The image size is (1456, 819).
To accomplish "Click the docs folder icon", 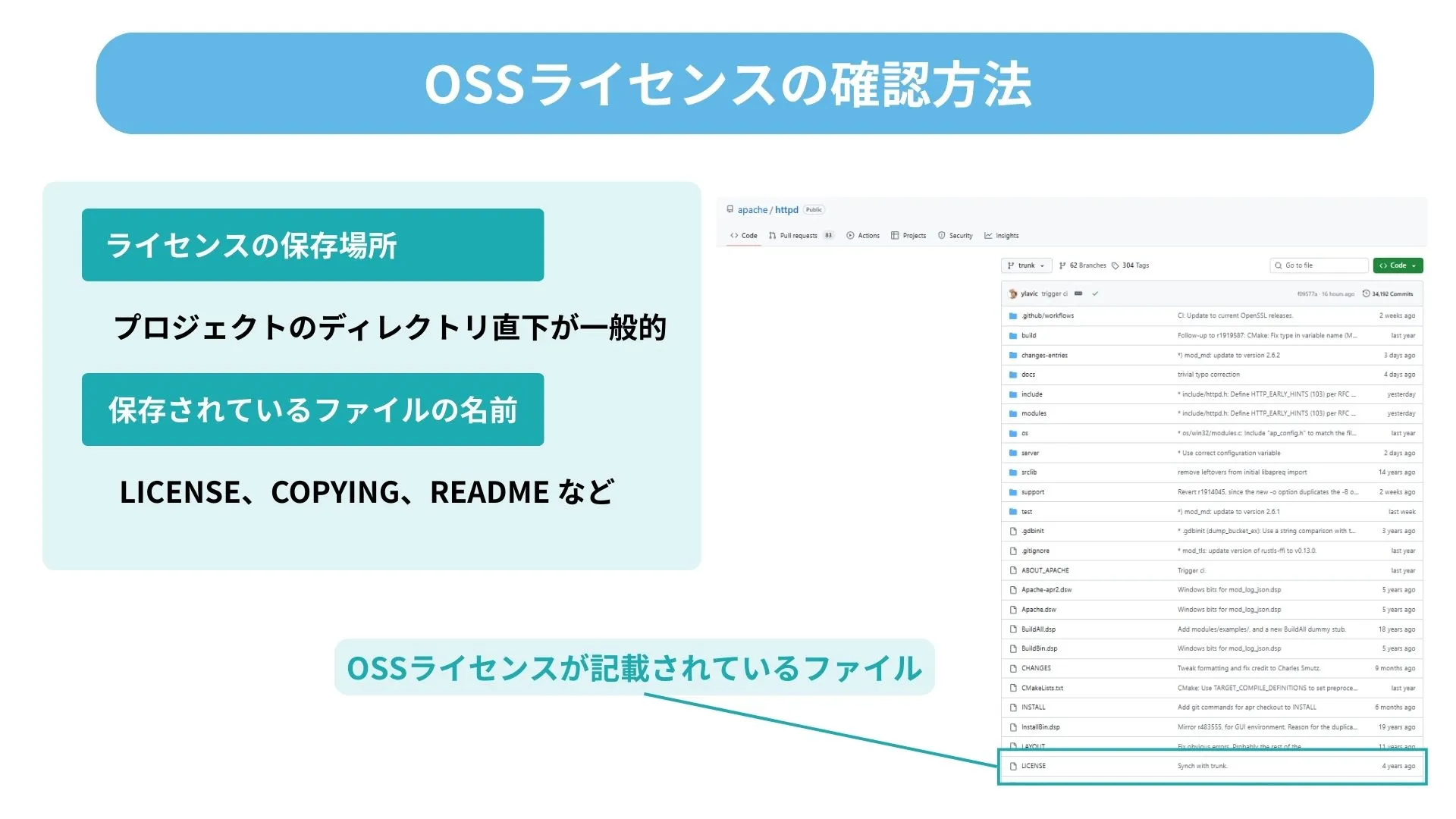I will pyautogui.click(x=1013, y=375).
